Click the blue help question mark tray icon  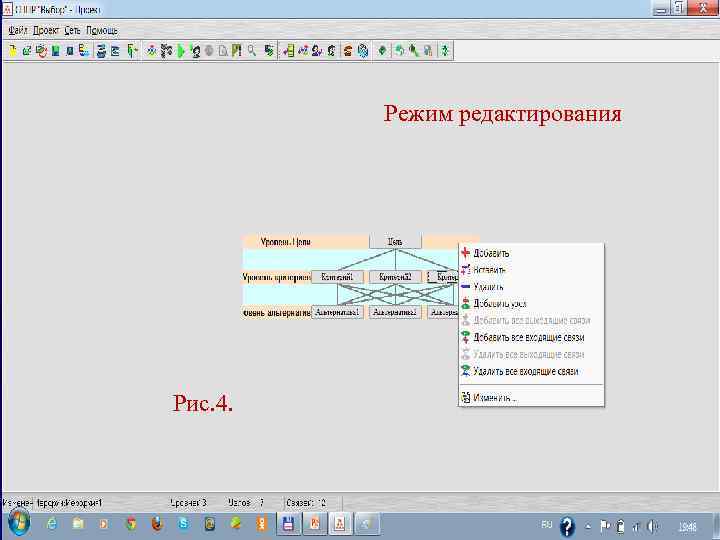(568, 526)
